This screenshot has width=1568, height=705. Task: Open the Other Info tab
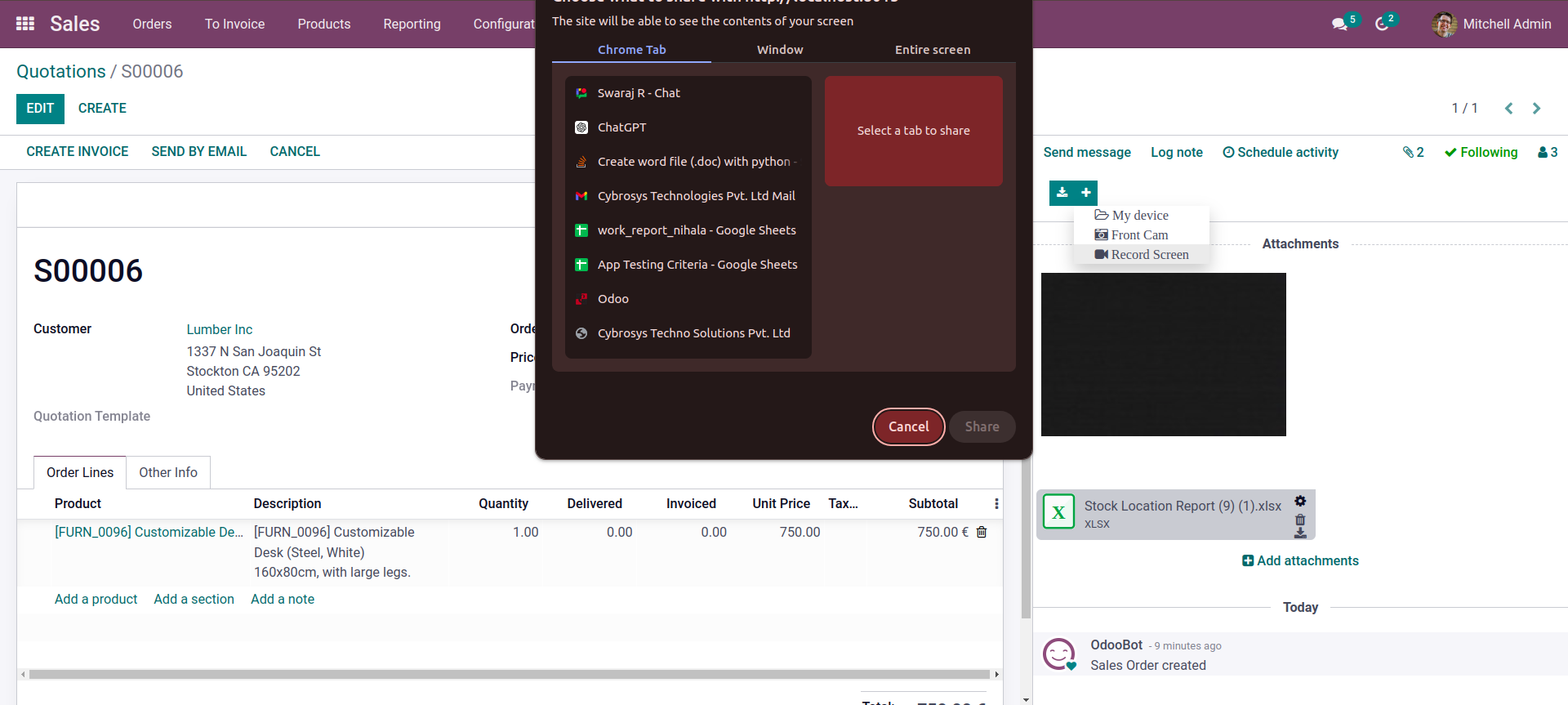coord(168,472)
